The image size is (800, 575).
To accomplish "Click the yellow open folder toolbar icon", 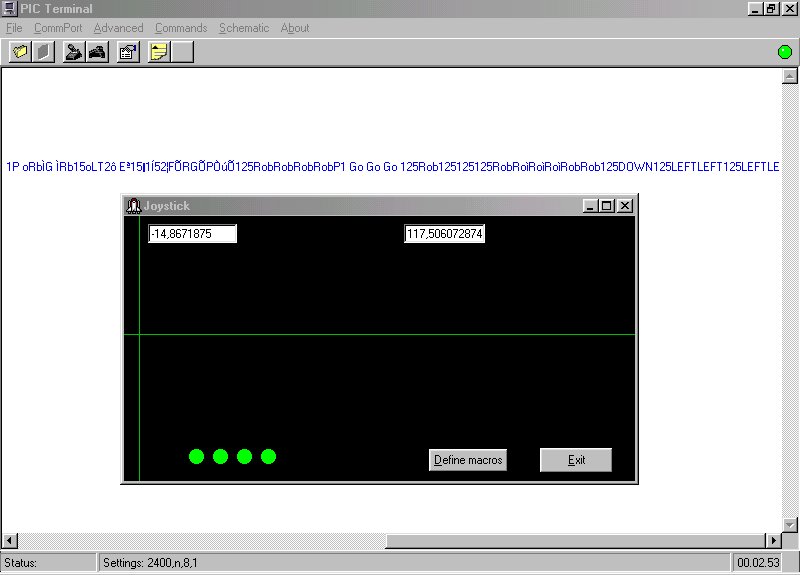I will [x=20, y=52].
